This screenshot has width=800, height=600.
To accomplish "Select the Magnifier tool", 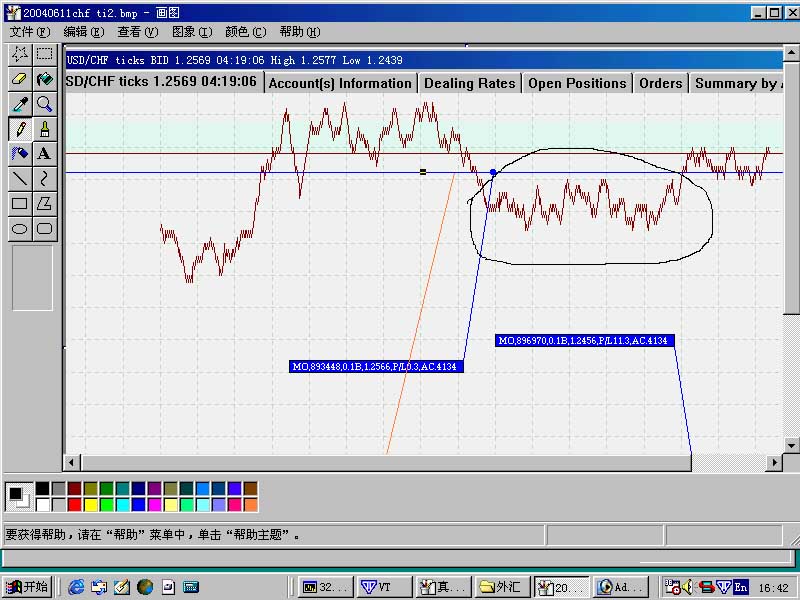I will pyautogui.click(x=42, y=104).
